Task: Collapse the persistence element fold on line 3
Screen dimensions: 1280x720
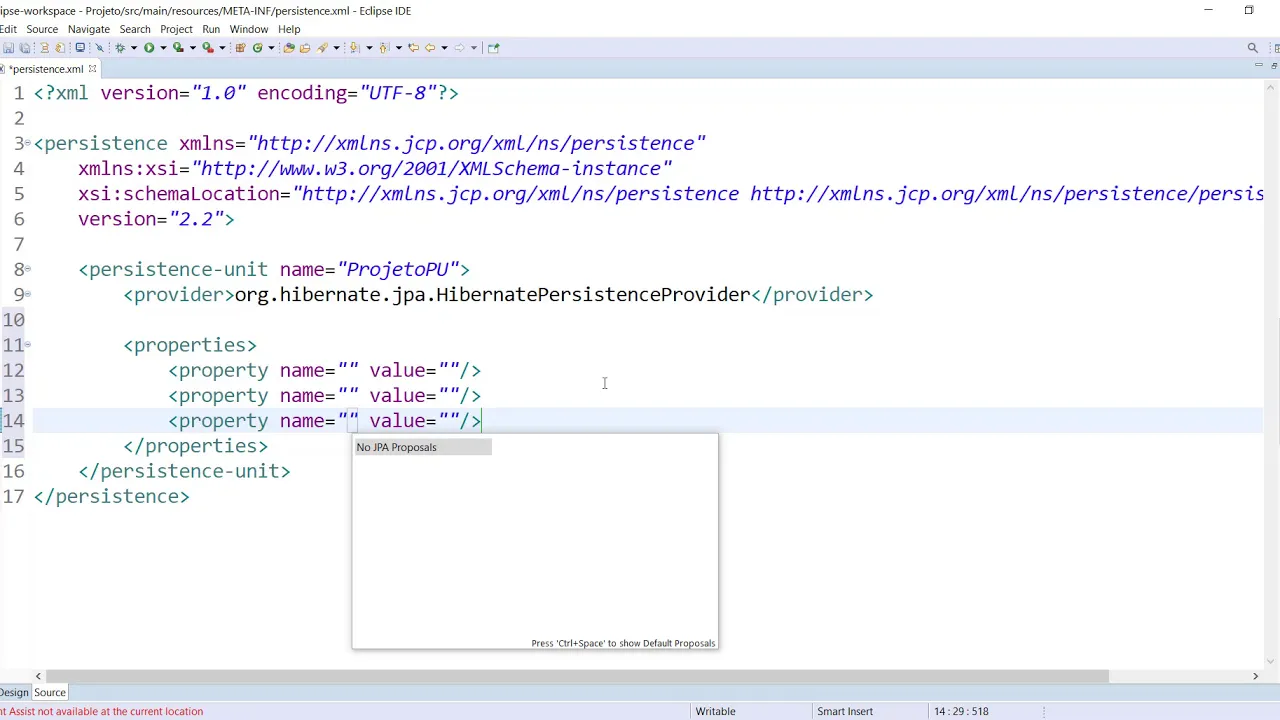Action: pos(28,143)
